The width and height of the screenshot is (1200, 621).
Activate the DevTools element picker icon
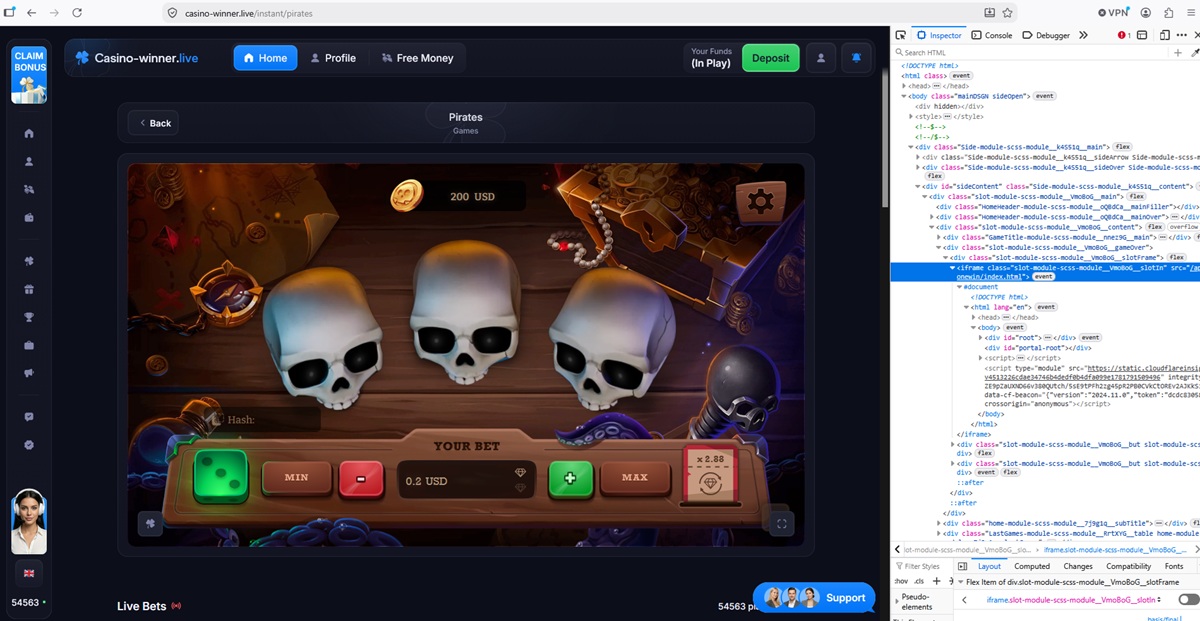click(x=901, y=35)
